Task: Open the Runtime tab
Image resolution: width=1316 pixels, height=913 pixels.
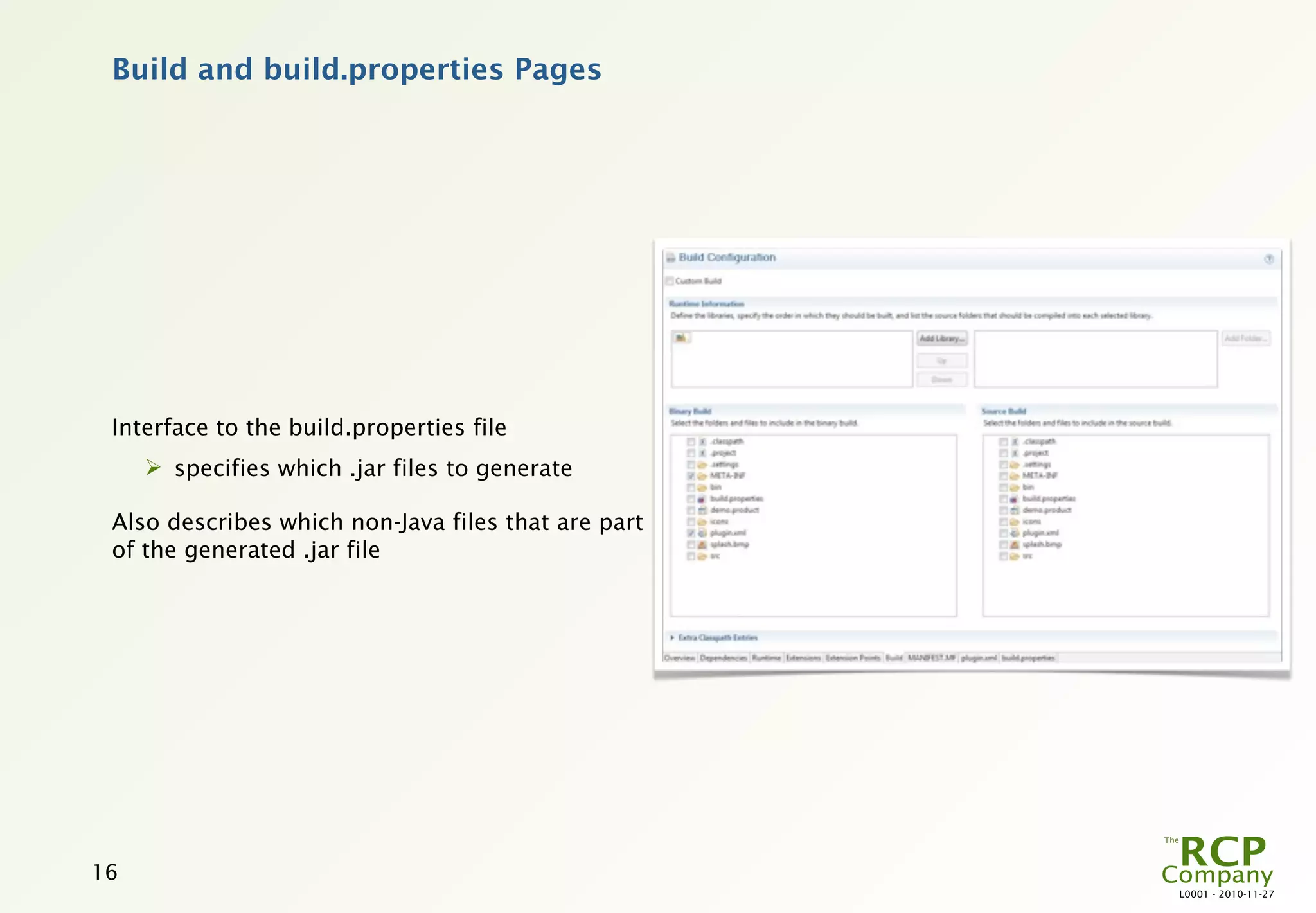Action: coord(767,658)
